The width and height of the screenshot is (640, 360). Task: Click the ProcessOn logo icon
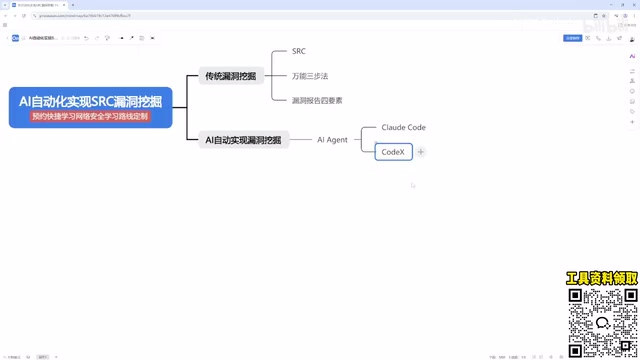click(16, 38)
